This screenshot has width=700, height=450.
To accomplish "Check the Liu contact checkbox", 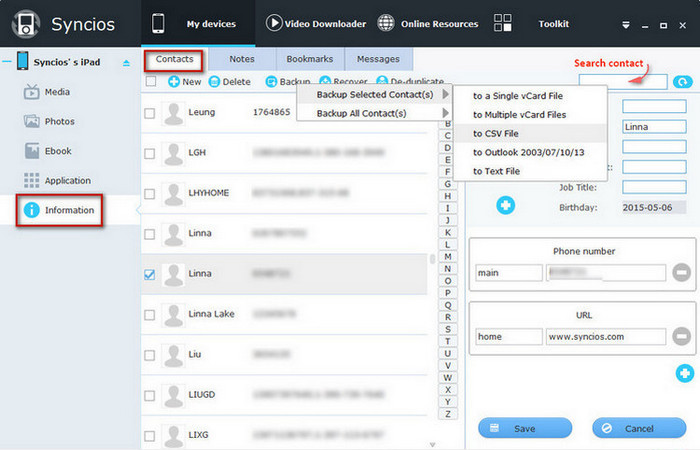I will pos(150,355).
